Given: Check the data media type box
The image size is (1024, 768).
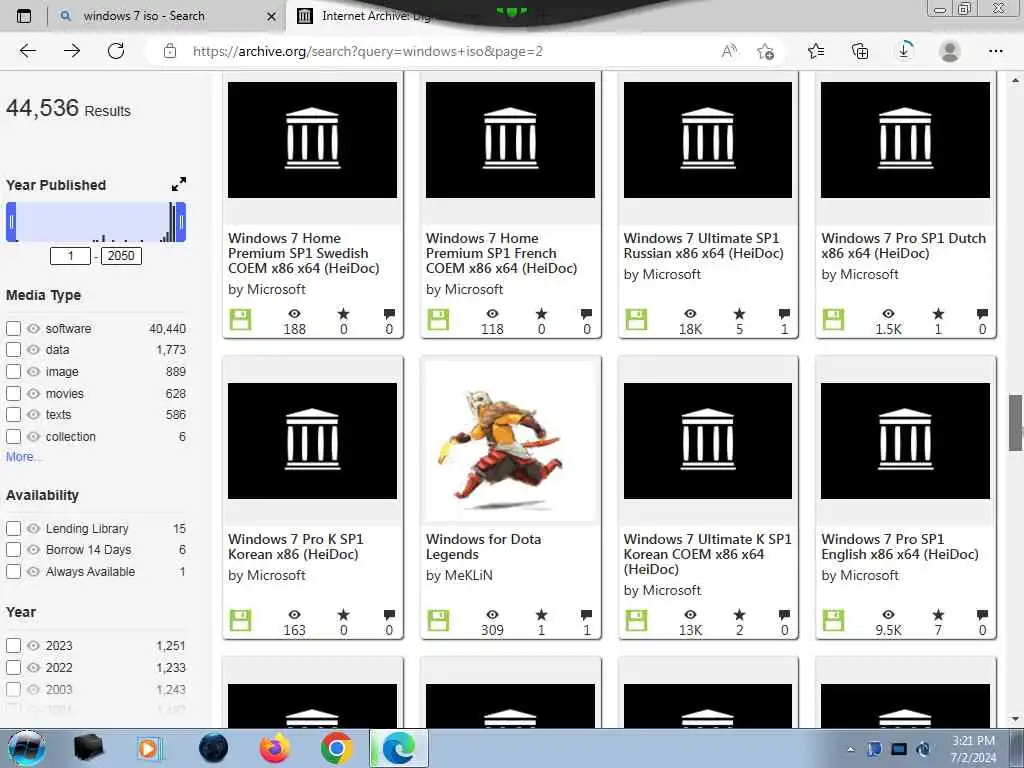Looking at the screenshot, I should 13,350.
